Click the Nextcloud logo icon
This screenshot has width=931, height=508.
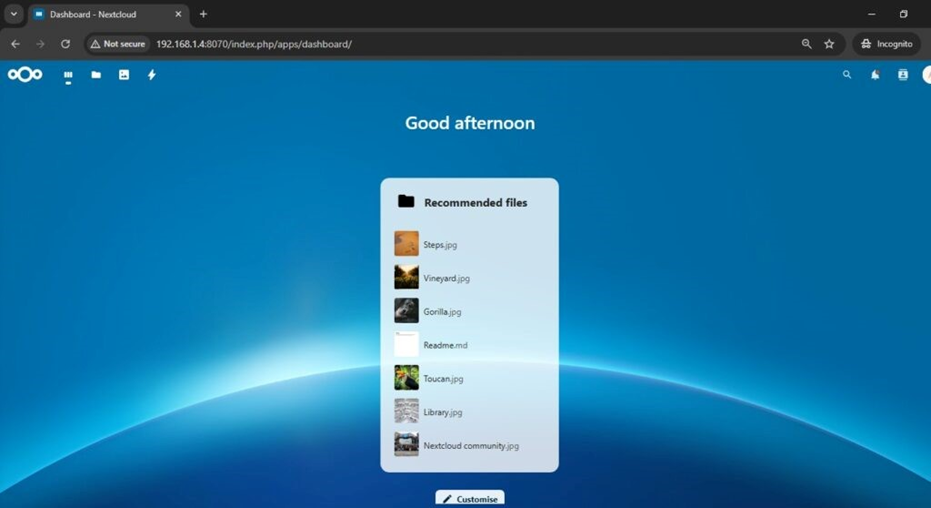pos(25,75)
